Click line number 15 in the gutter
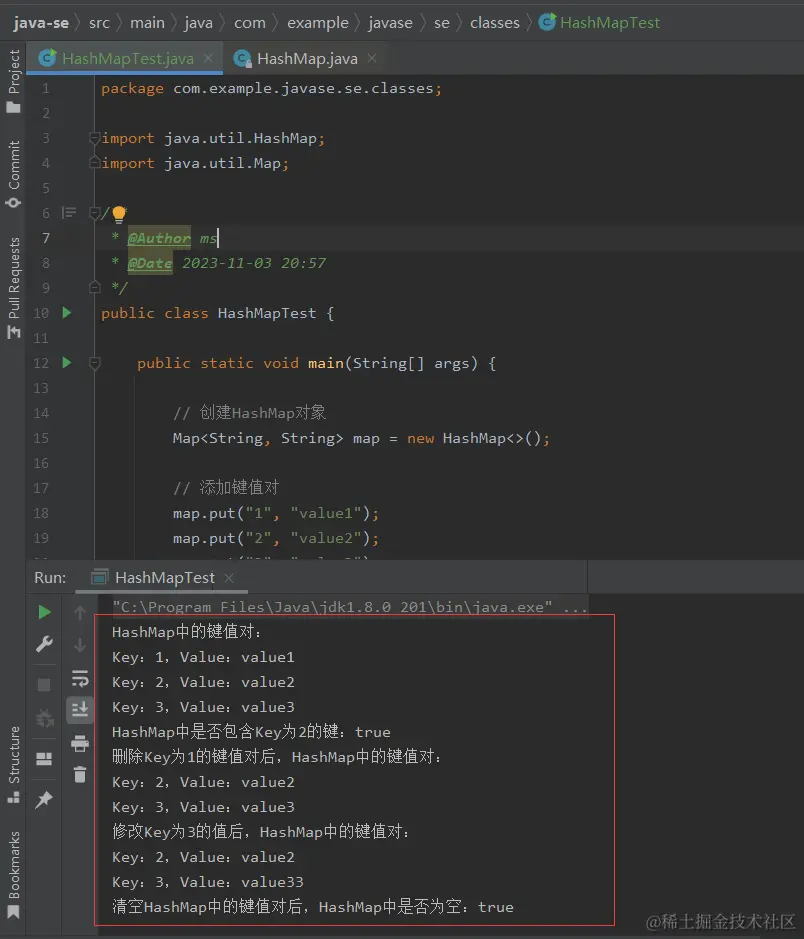 (41, 438)
